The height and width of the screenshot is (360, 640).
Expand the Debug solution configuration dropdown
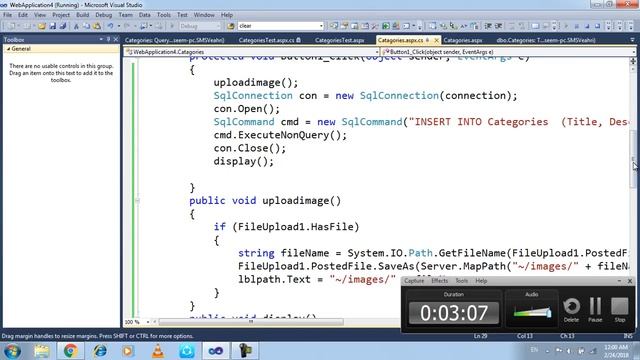click(218, 26)
